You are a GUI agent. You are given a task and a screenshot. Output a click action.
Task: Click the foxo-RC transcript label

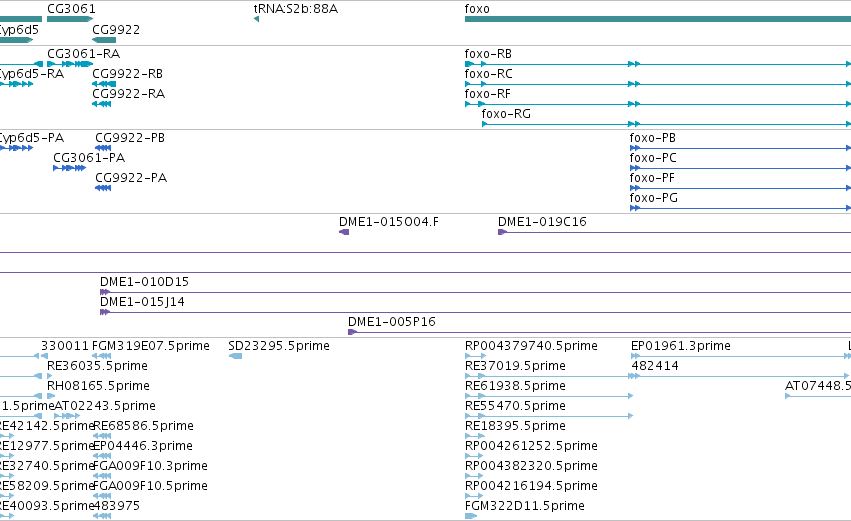[x=488, y=74]
